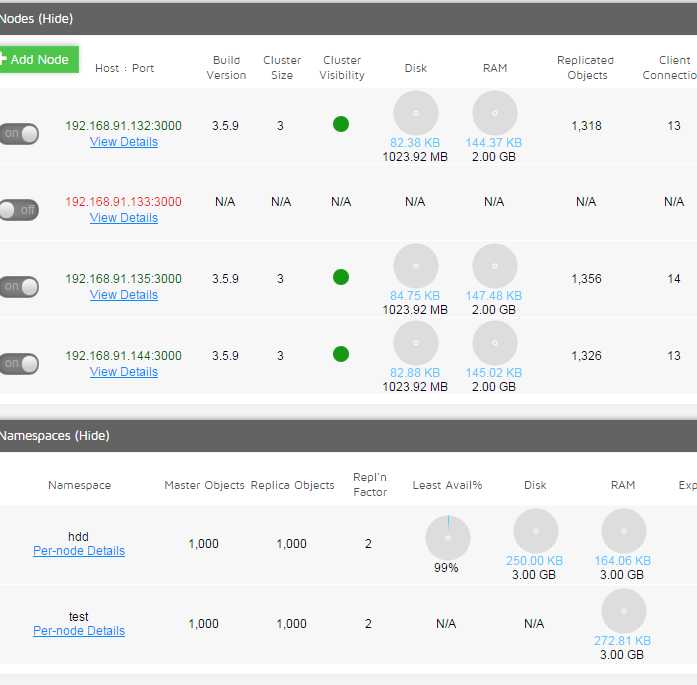Click green cluster visibility dot for node 192.168.91.135
697x685 pixels.
tap(341, 277)
